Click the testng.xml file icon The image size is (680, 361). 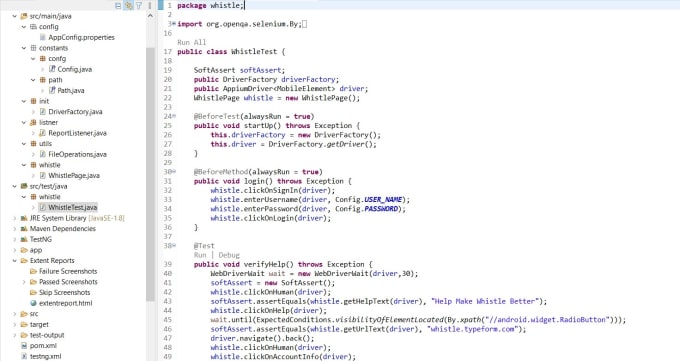(24, 356)
